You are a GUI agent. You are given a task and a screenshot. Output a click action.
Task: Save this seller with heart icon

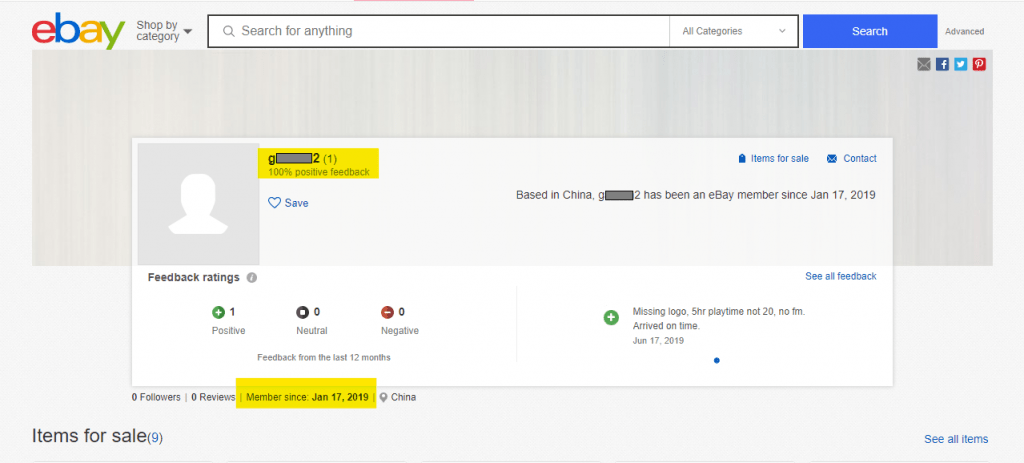click(288, 203)
